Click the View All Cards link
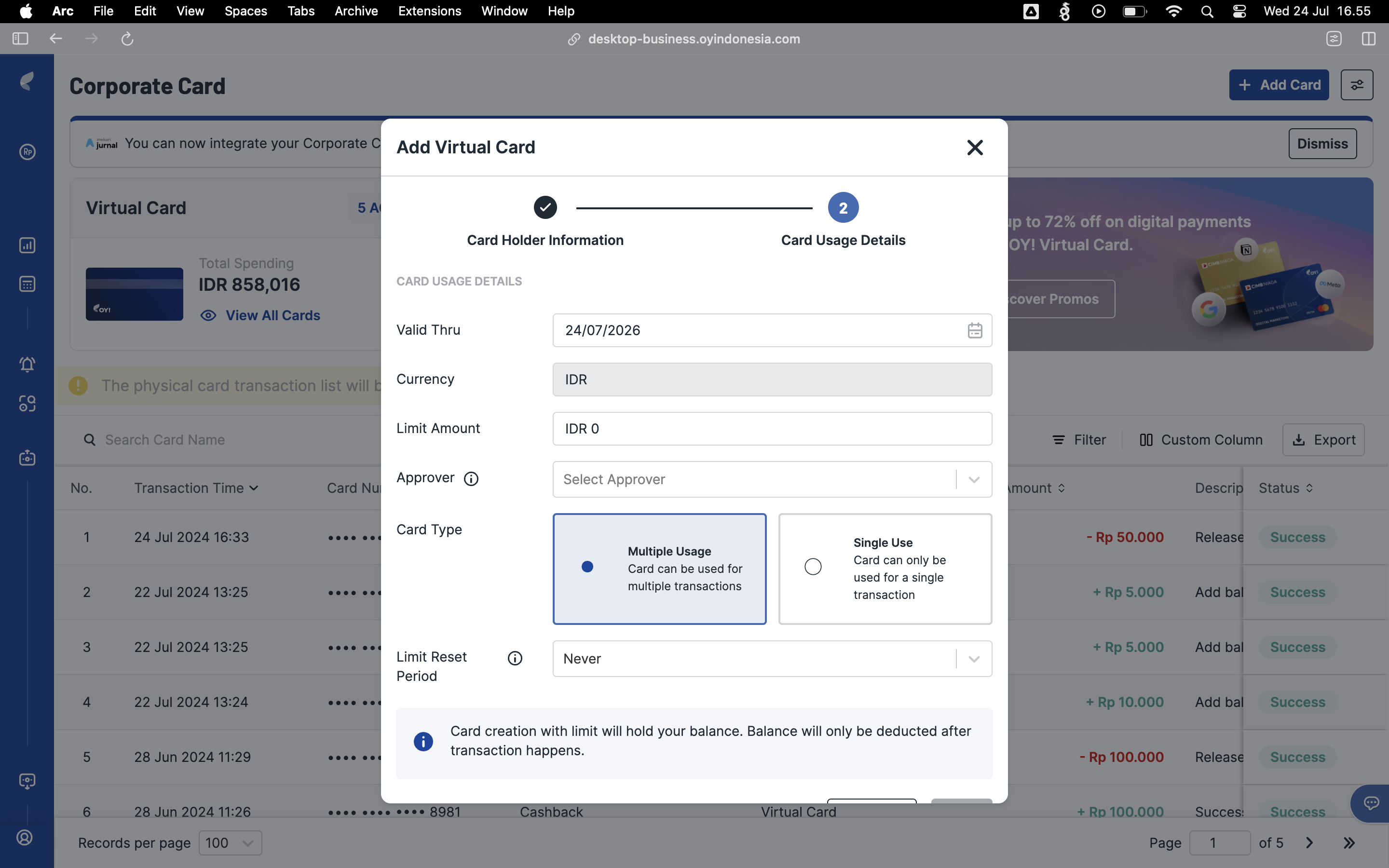The width and height of the screenshot is (1389, 868). point(272,315)
